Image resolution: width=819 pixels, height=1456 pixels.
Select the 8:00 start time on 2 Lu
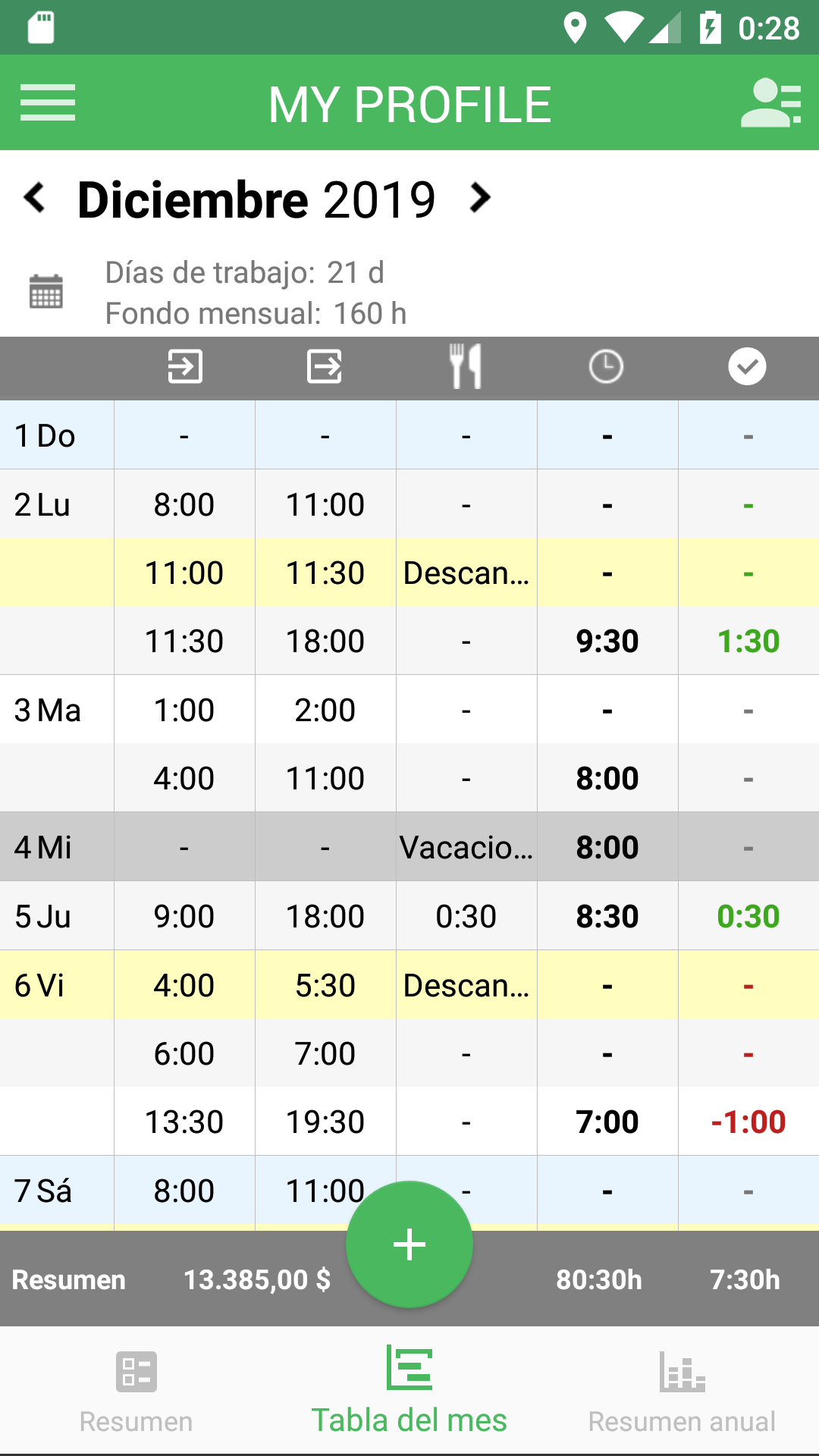(x=184, y=504)
